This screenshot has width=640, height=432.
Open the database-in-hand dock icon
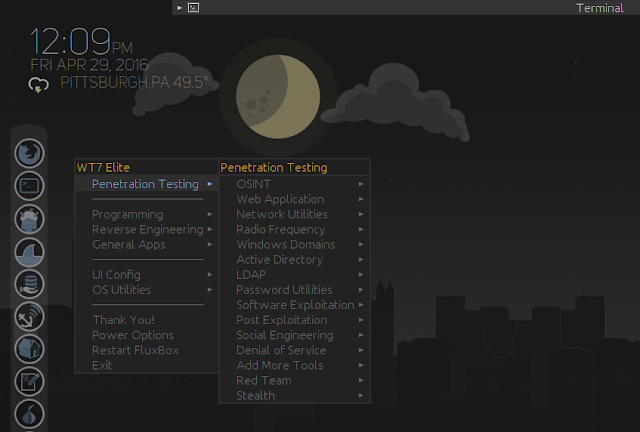[x=29, y=284]
